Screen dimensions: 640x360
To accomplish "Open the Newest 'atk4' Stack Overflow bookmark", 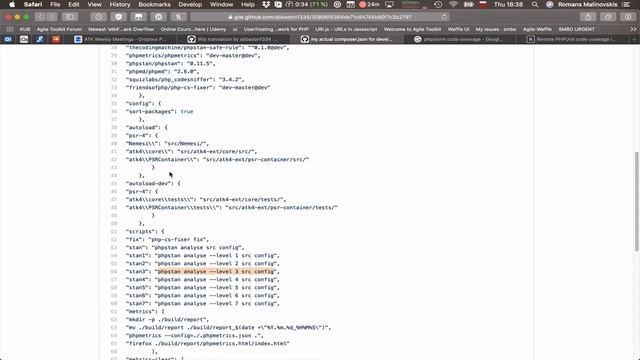I will pyautogui.click(x=121, y=29).
